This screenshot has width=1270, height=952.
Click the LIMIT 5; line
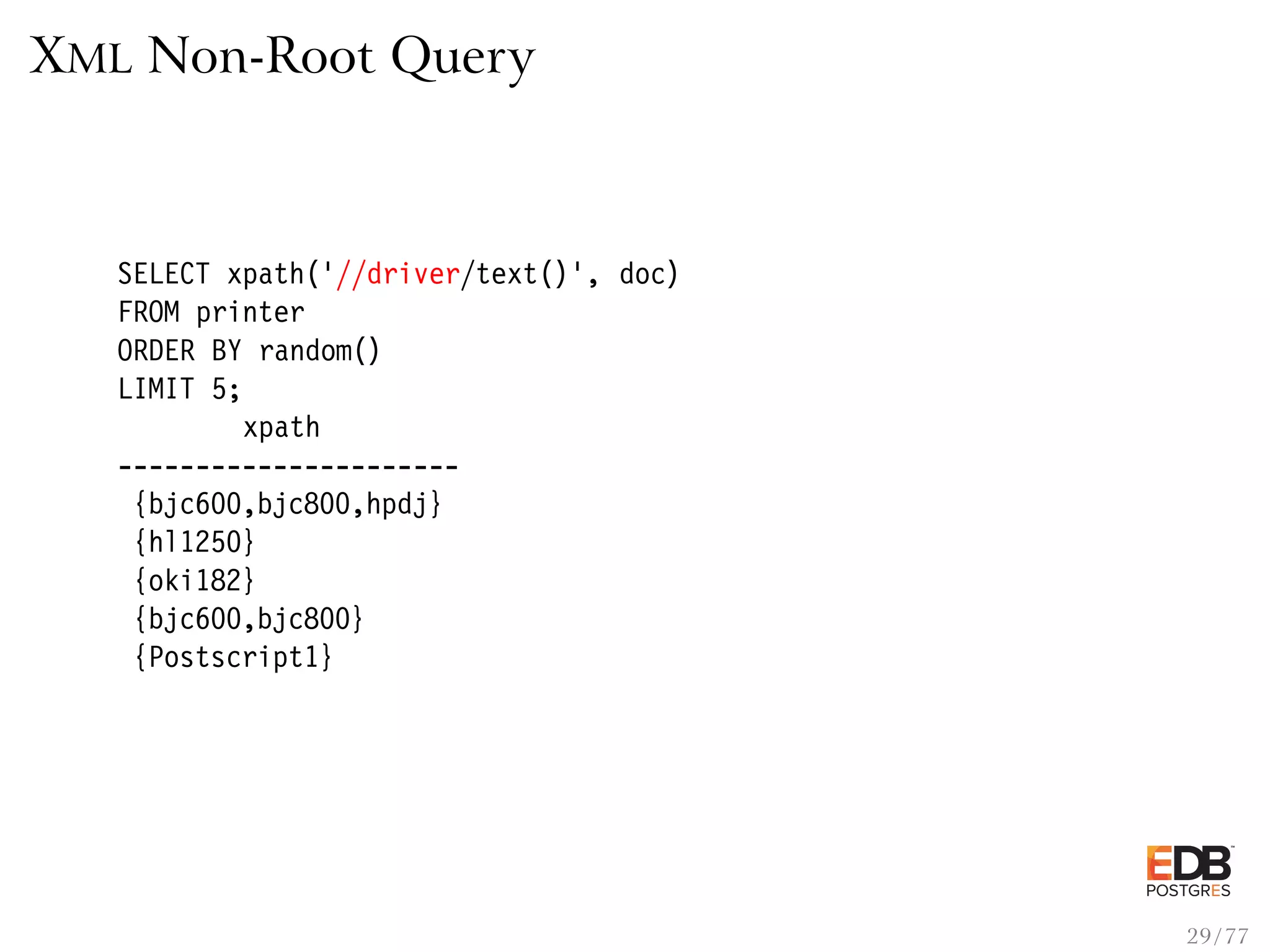click(x=179, y=389)
